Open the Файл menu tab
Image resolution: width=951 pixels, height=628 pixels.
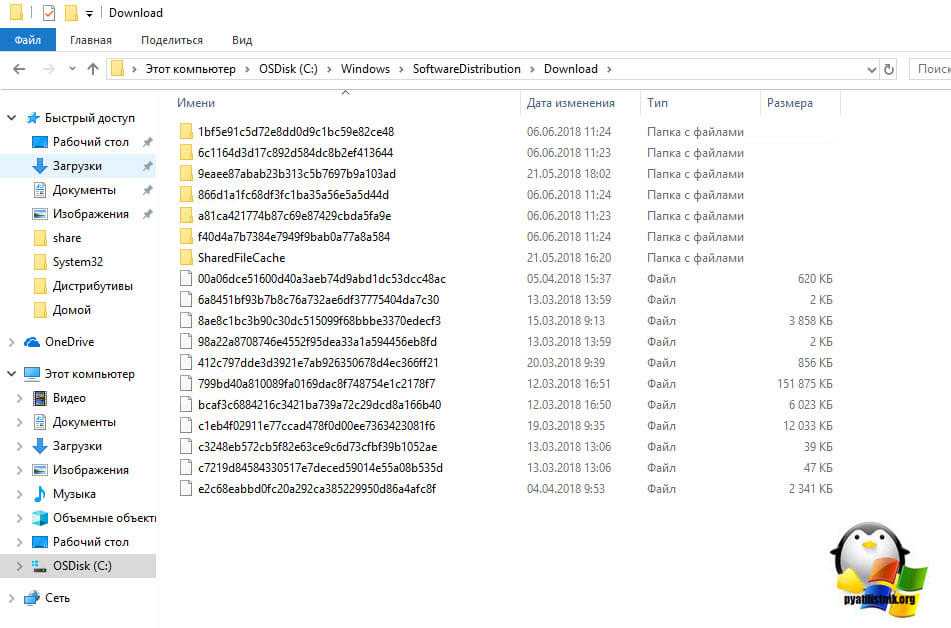coord(28,40)
